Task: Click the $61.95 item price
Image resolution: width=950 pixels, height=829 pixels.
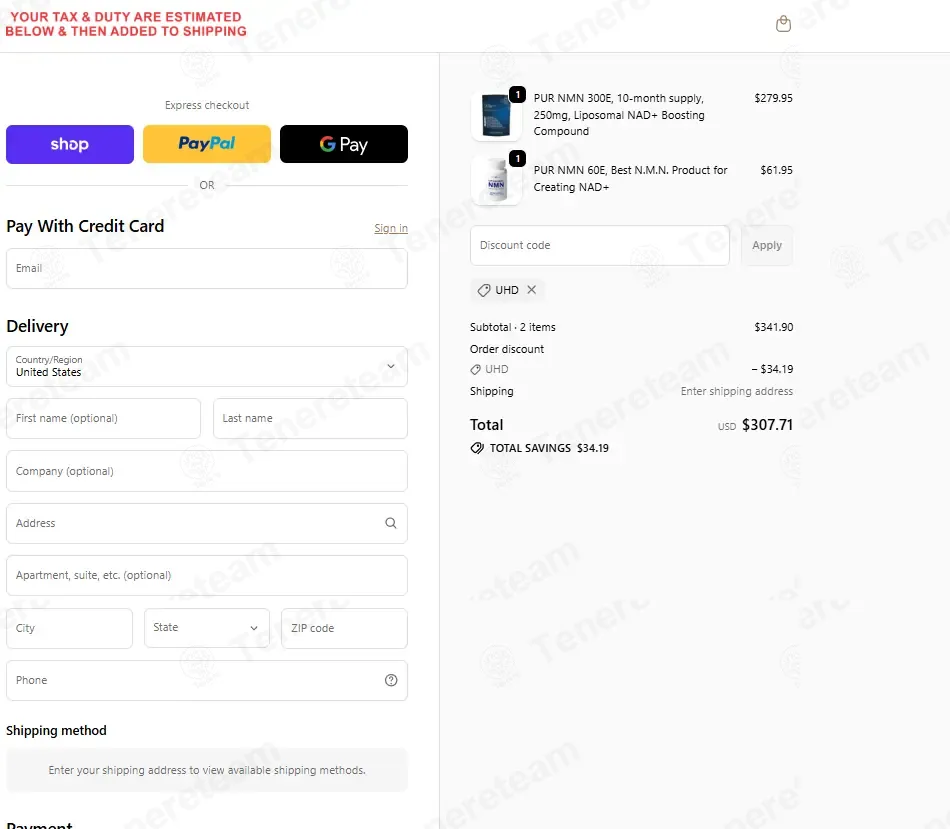Action: [776, 170]
